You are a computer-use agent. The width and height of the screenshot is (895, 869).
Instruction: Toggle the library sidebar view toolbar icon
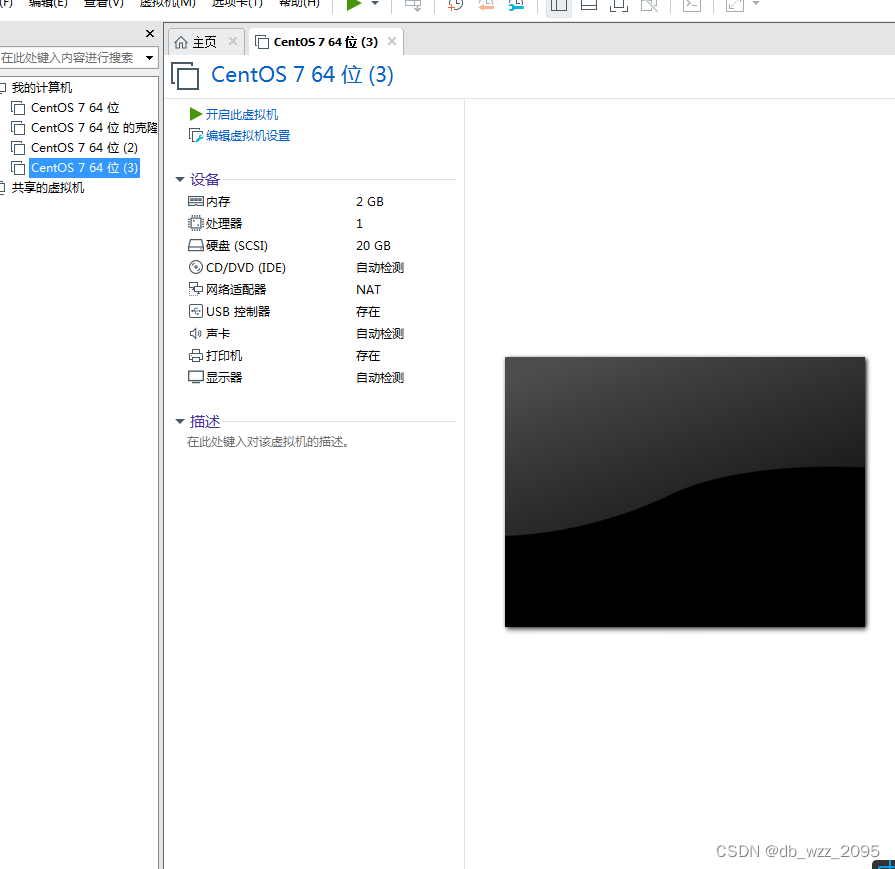point(559,6)
